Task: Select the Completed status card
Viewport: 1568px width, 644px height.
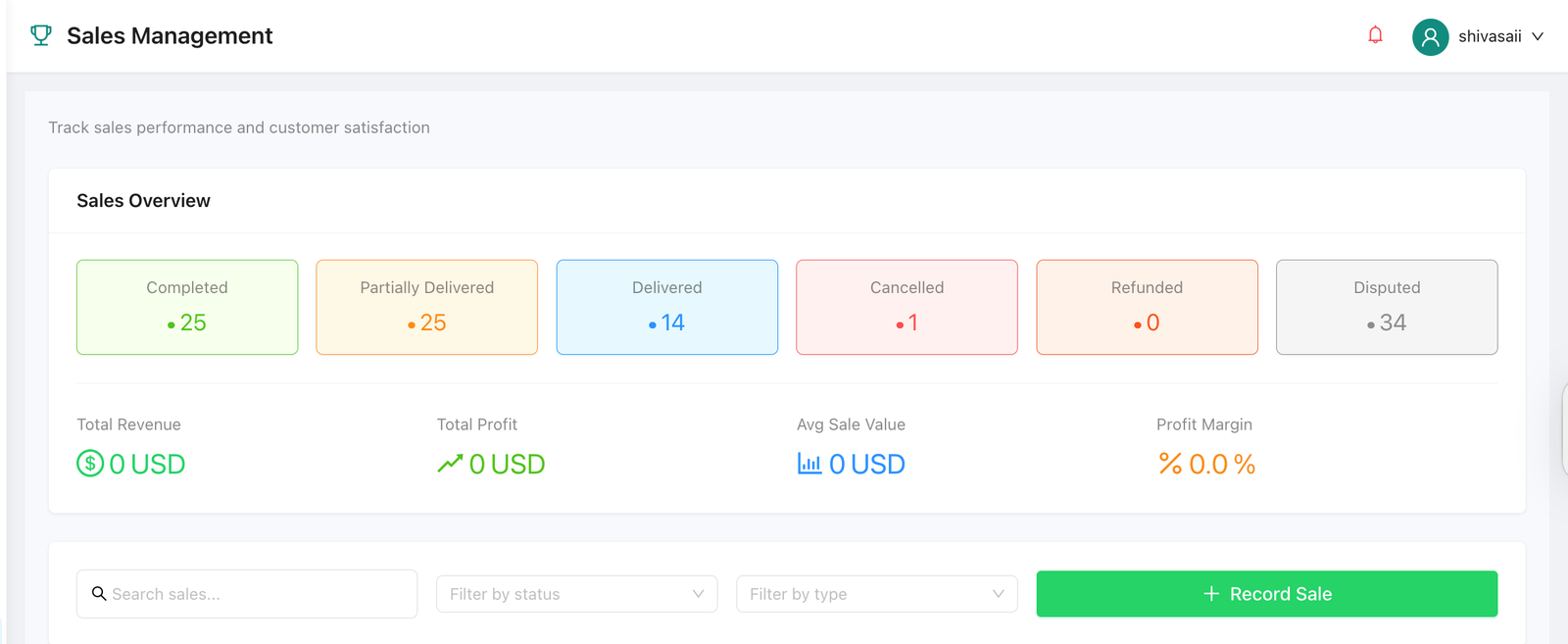Action: [x=186, y=307]
